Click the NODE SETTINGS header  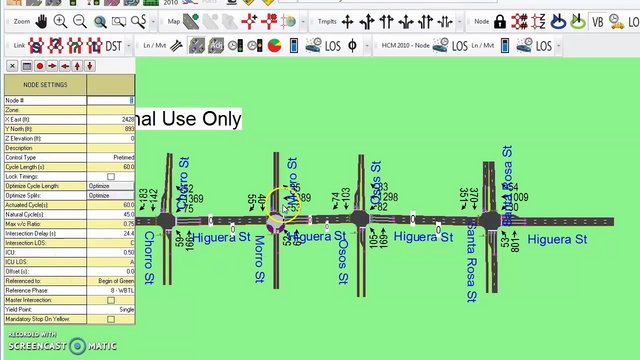(x=45, y=85)
